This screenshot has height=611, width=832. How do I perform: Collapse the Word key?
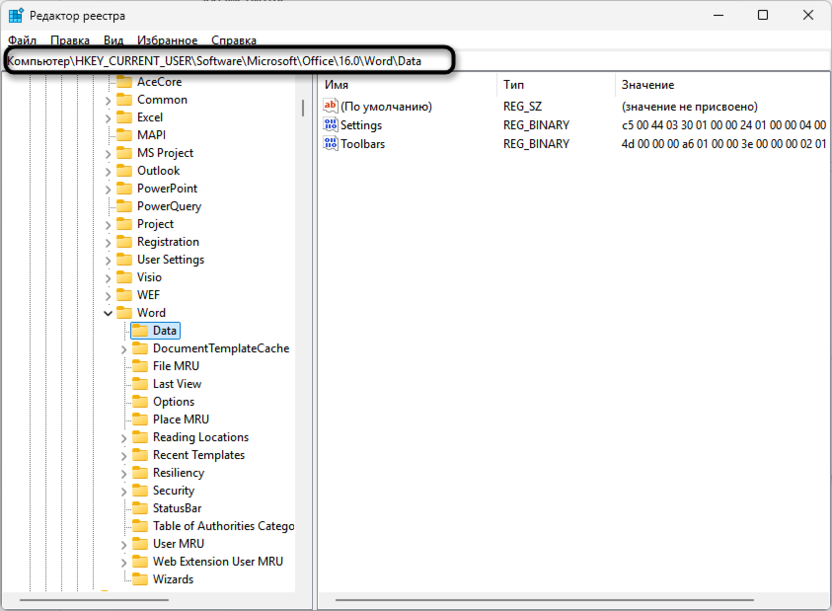click(x=108, y=313)
